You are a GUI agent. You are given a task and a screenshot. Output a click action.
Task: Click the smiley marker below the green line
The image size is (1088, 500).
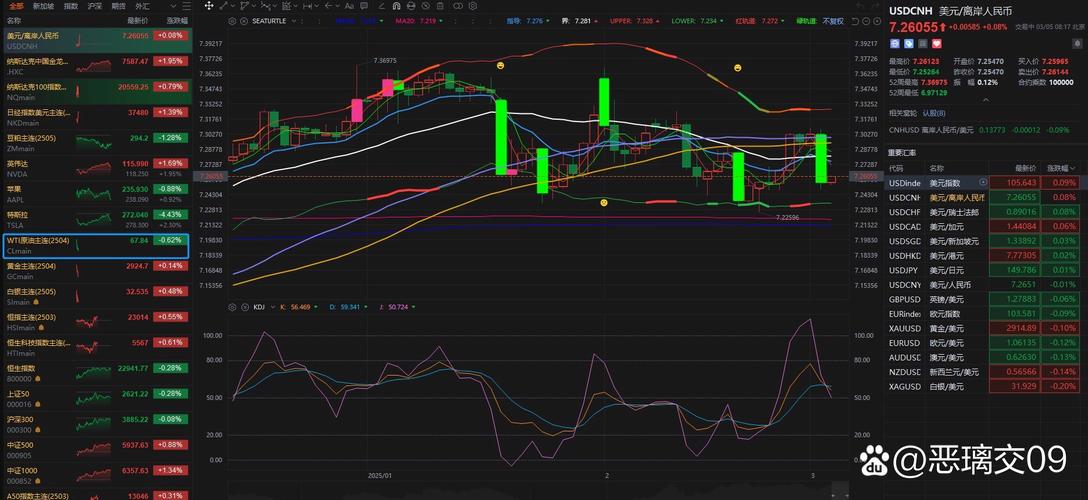pos(604,202)
